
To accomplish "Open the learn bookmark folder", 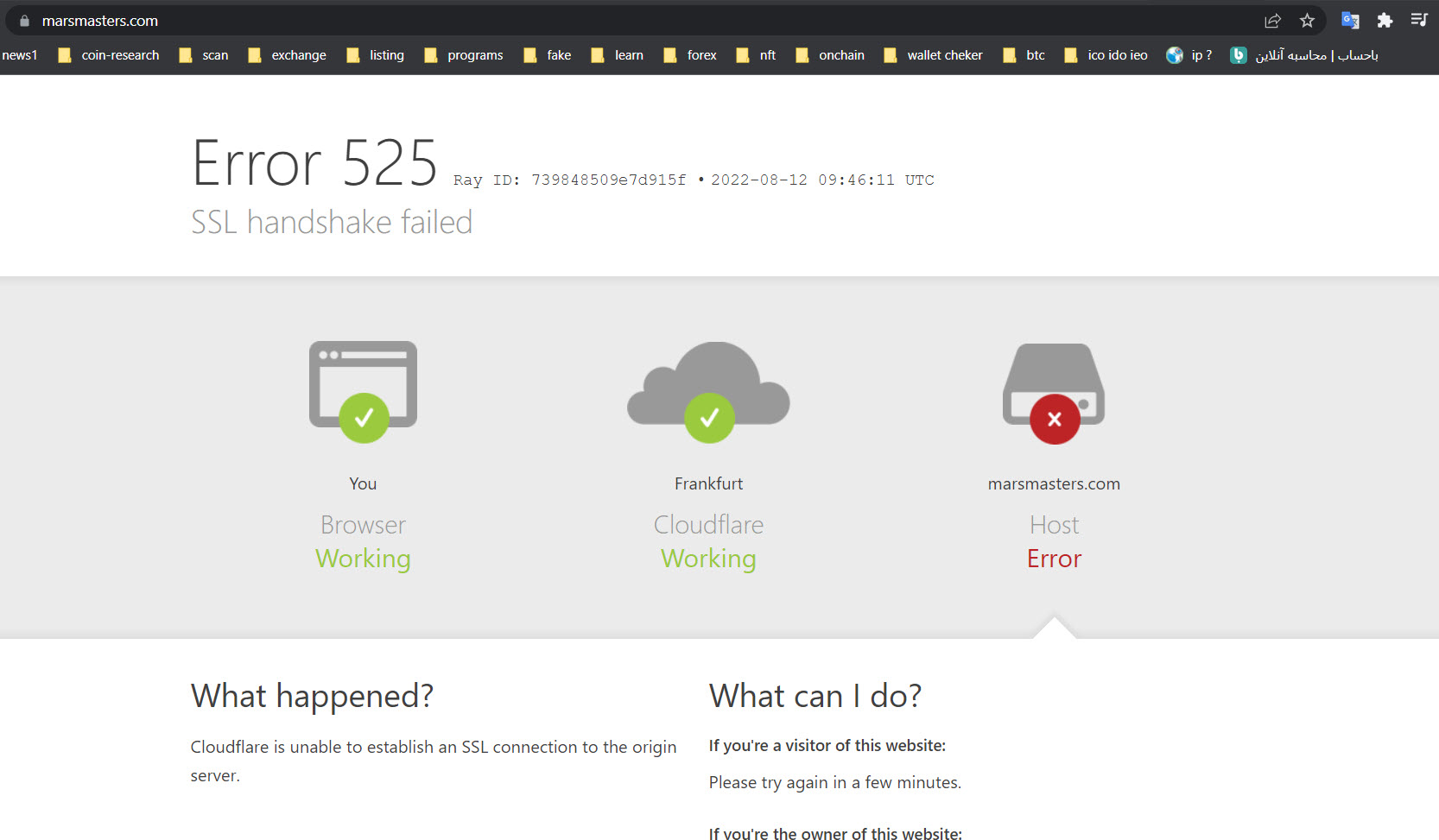I will (618, 55).
